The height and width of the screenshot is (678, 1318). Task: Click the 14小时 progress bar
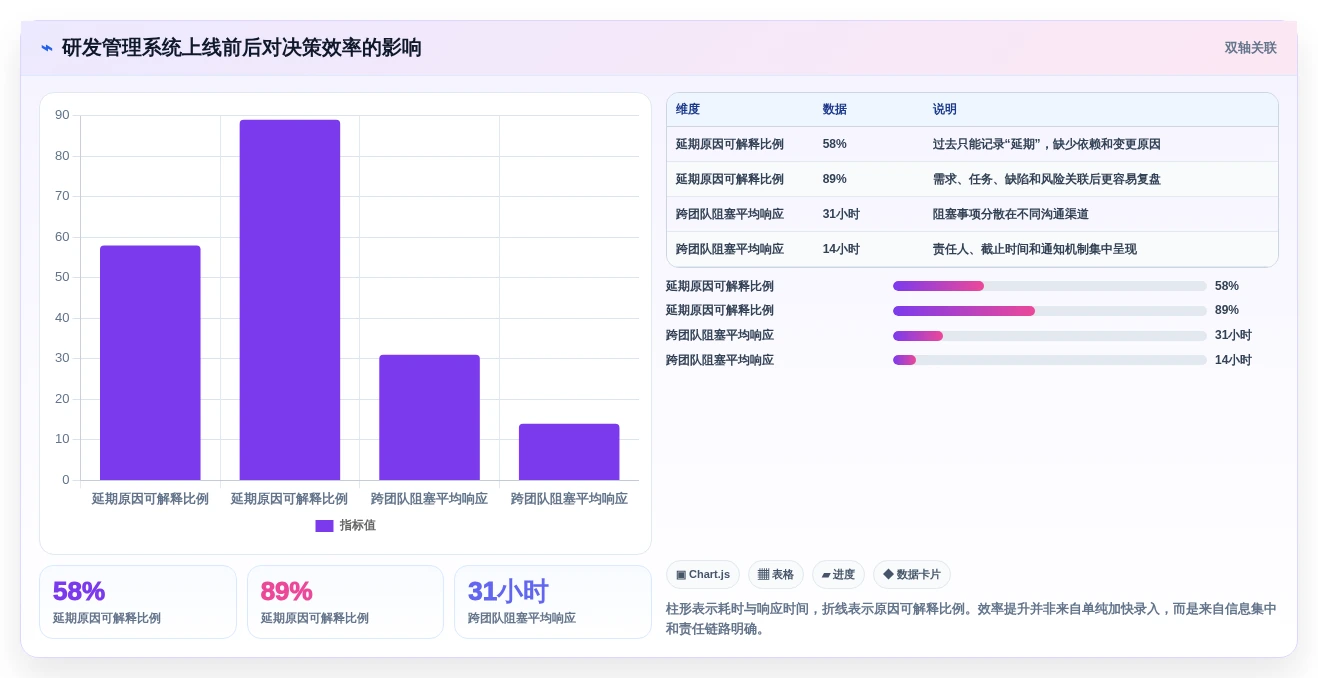pyautogui.click(x=1050, y=360)
